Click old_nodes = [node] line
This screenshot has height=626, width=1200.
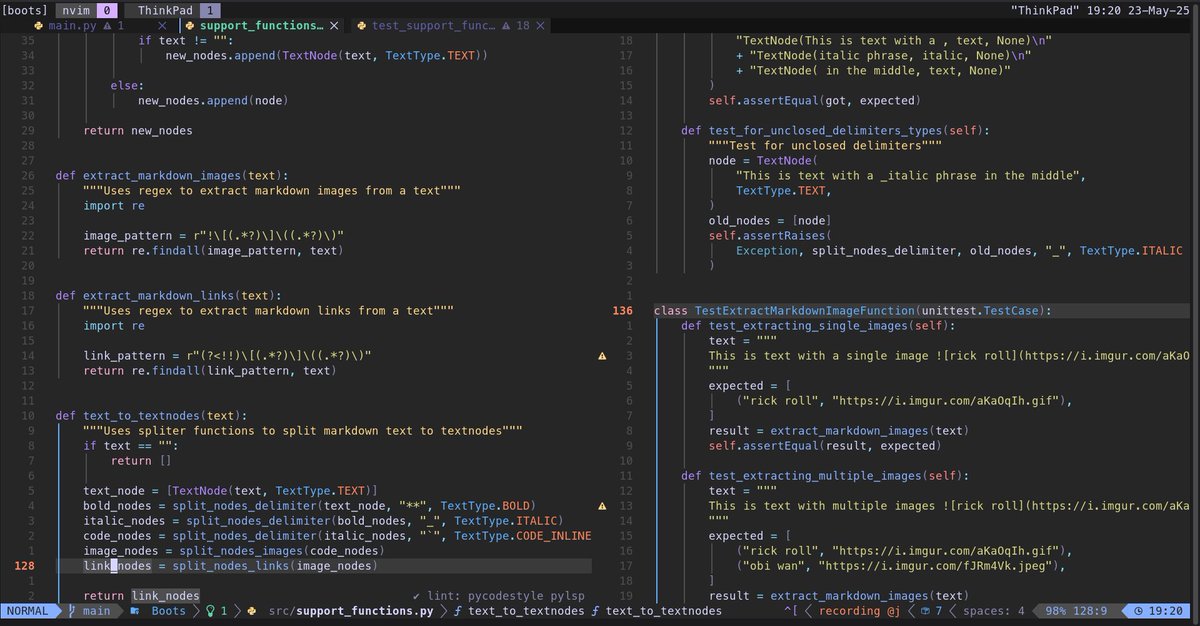pos(770,221)
